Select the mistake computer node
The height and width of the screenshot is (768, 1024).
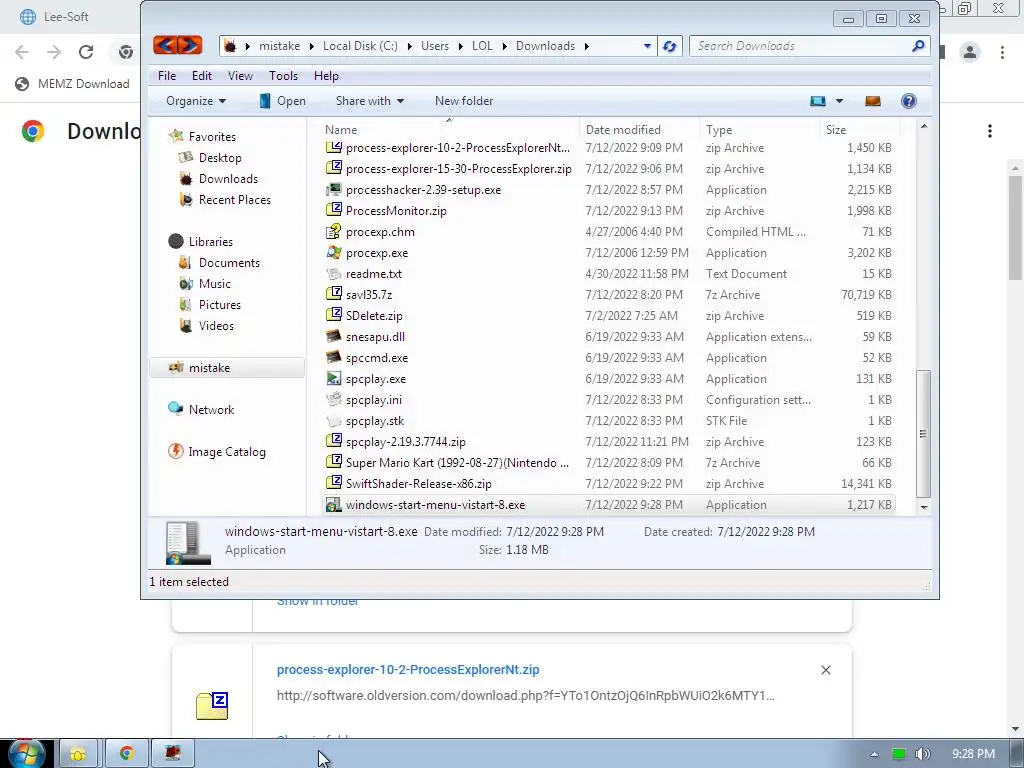pos(227,368)
